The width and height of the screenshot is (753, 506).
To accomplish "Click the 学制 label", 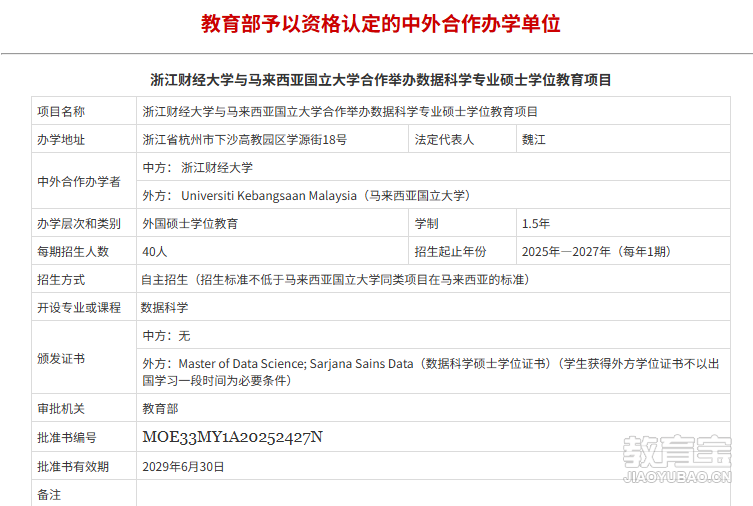I will (426, 224).
